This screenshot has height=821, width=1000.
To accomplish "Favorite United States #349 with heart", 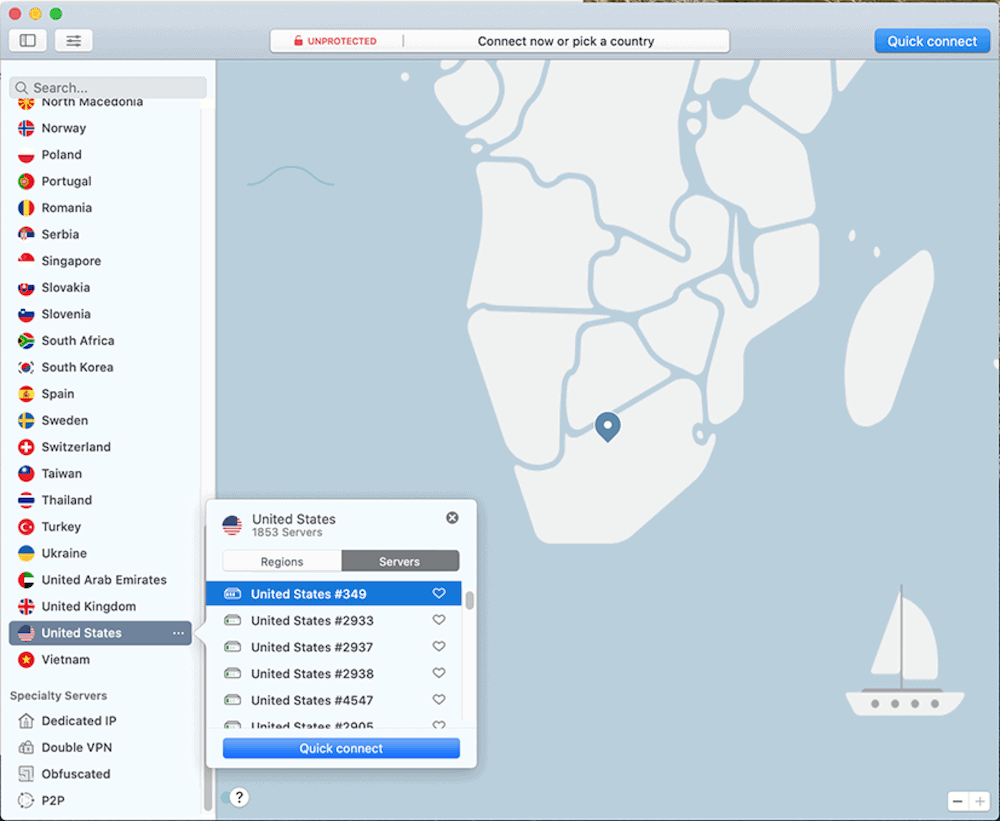I will coord(439,594).
